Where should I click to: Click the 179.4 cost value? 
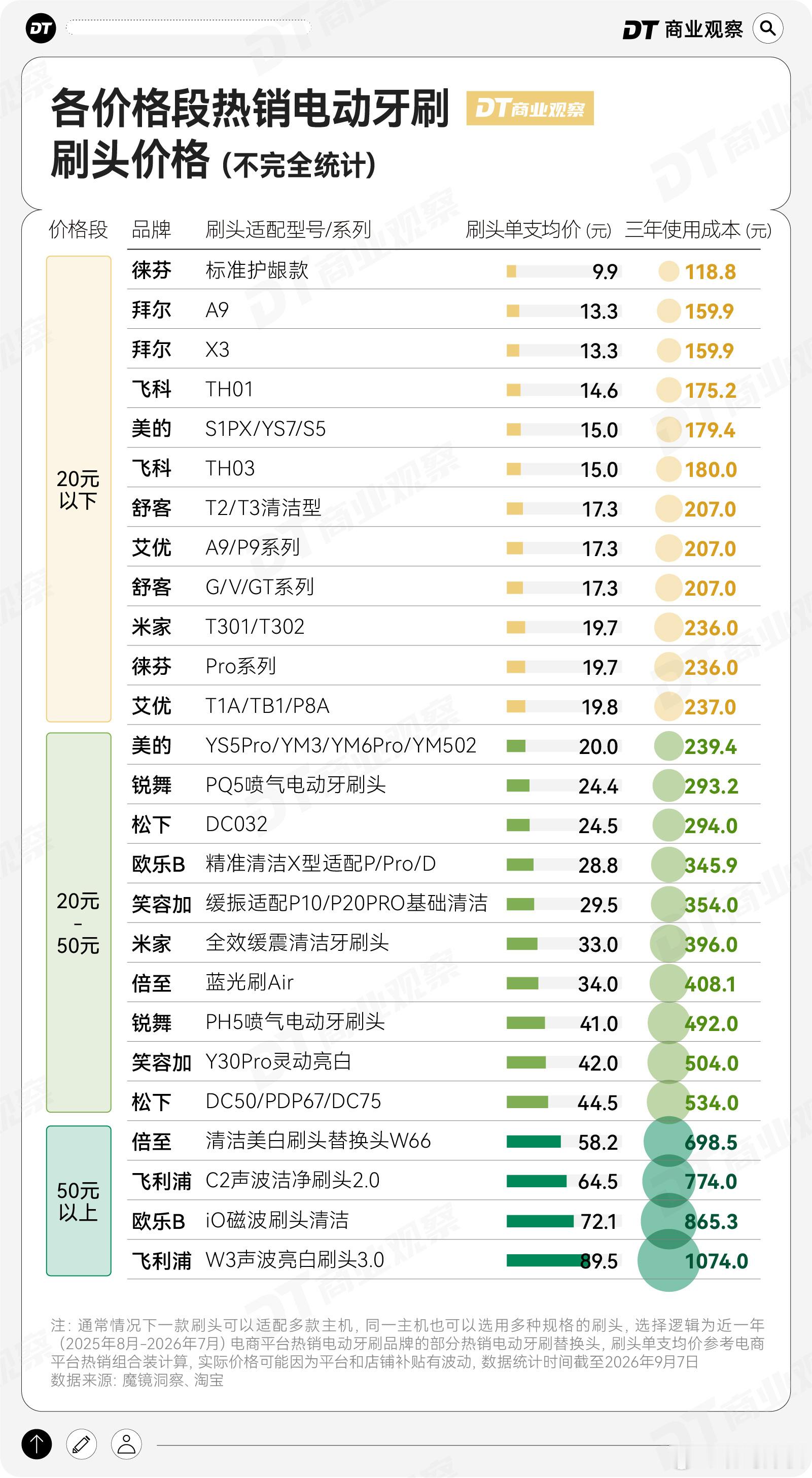click(x=710, y=430)
